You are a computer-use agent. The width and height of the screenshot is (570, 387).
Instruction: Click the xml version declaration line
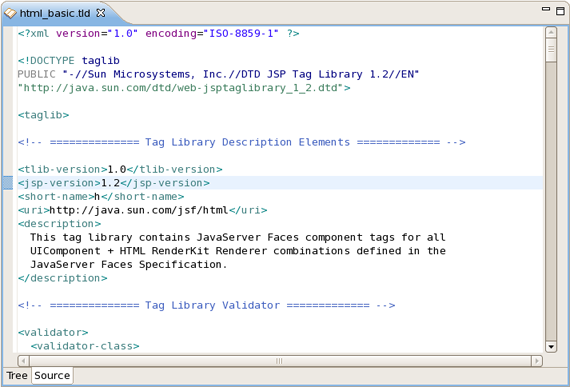tap(158, 33)
